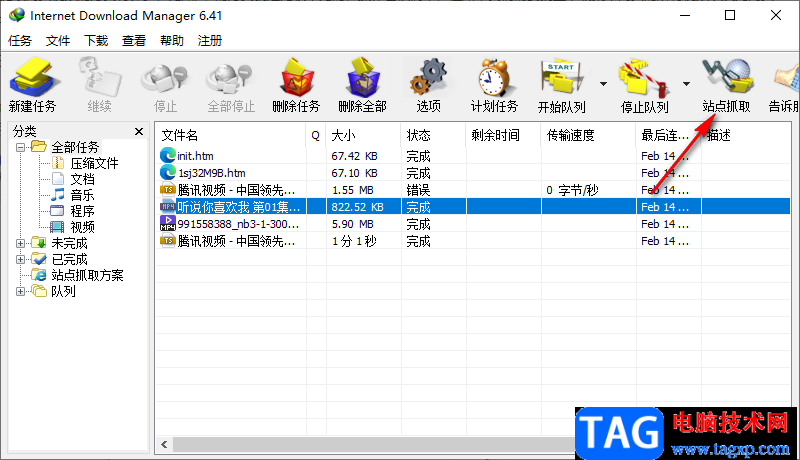Open the 帮助 menu
This screenshot has width=800, height=460.
[x=171, y=40]
